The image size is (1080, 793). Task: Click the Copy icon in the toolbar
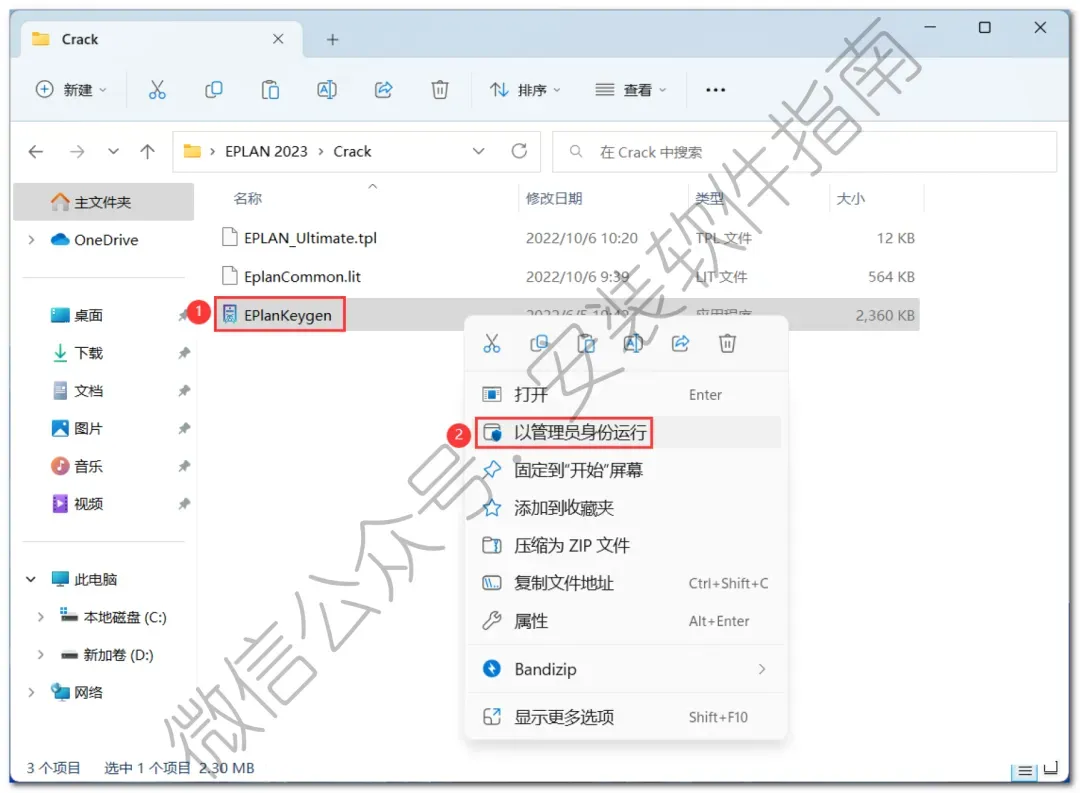214,90
